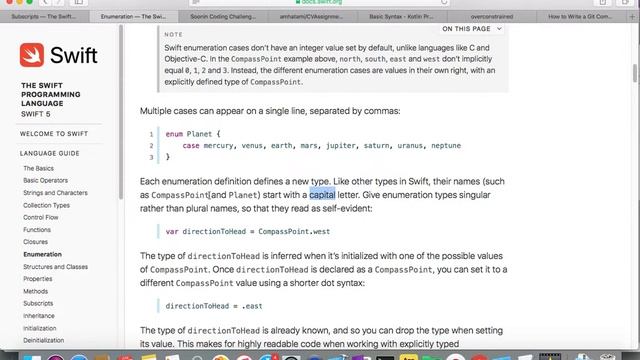This screenshot has width=640, height=360.
Task: Go to Initialization chapter
Action: click(40, 329)
